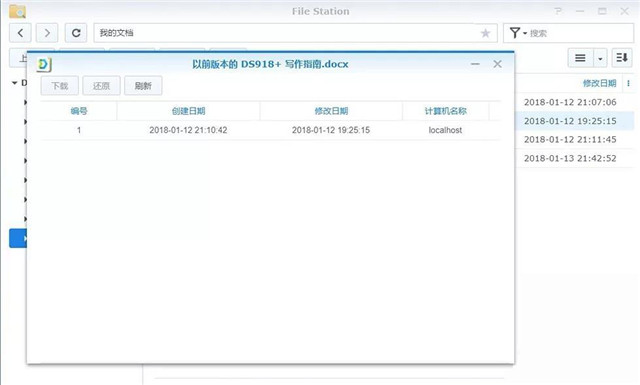Viewport: 640px width, 385px height.
Task: Open the search filter funnel icon
Action: [515, 33]
